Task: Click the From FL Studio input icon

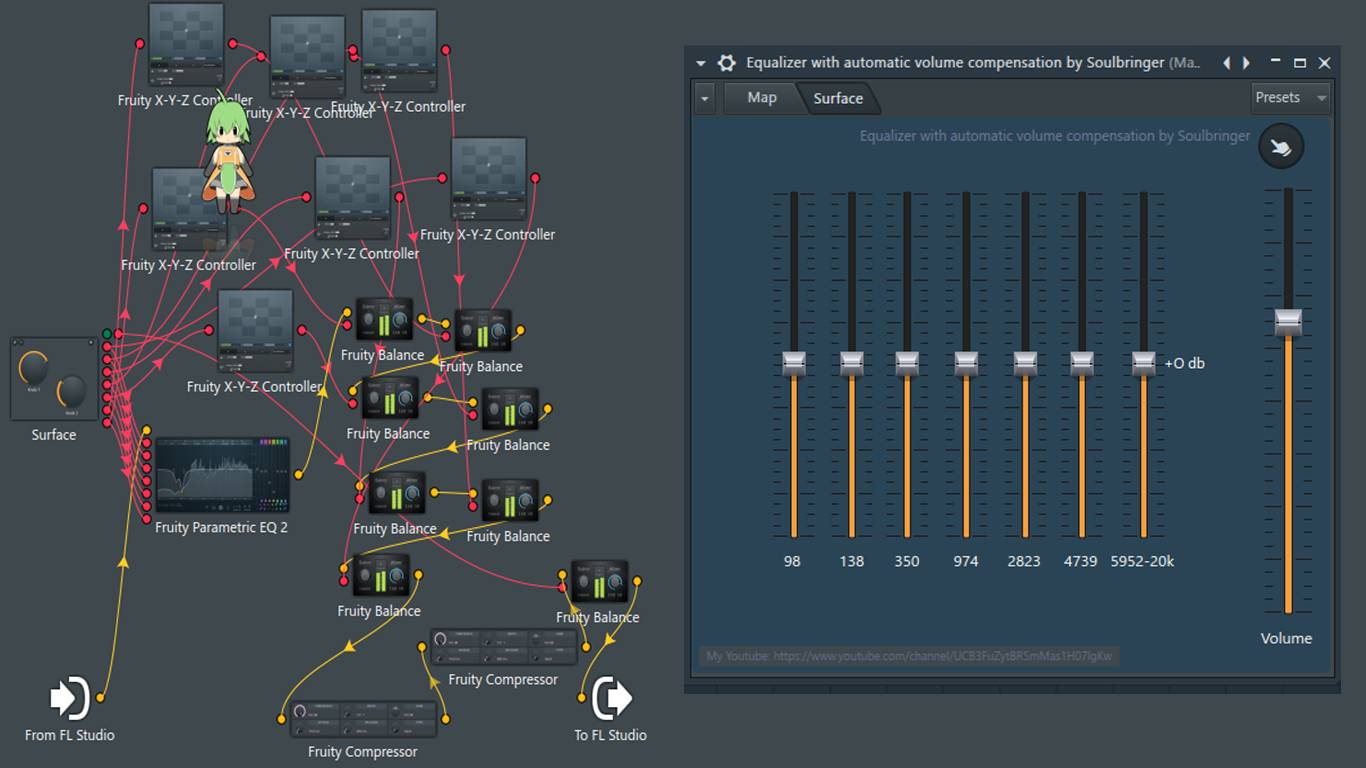Action: tap(70, 698)
